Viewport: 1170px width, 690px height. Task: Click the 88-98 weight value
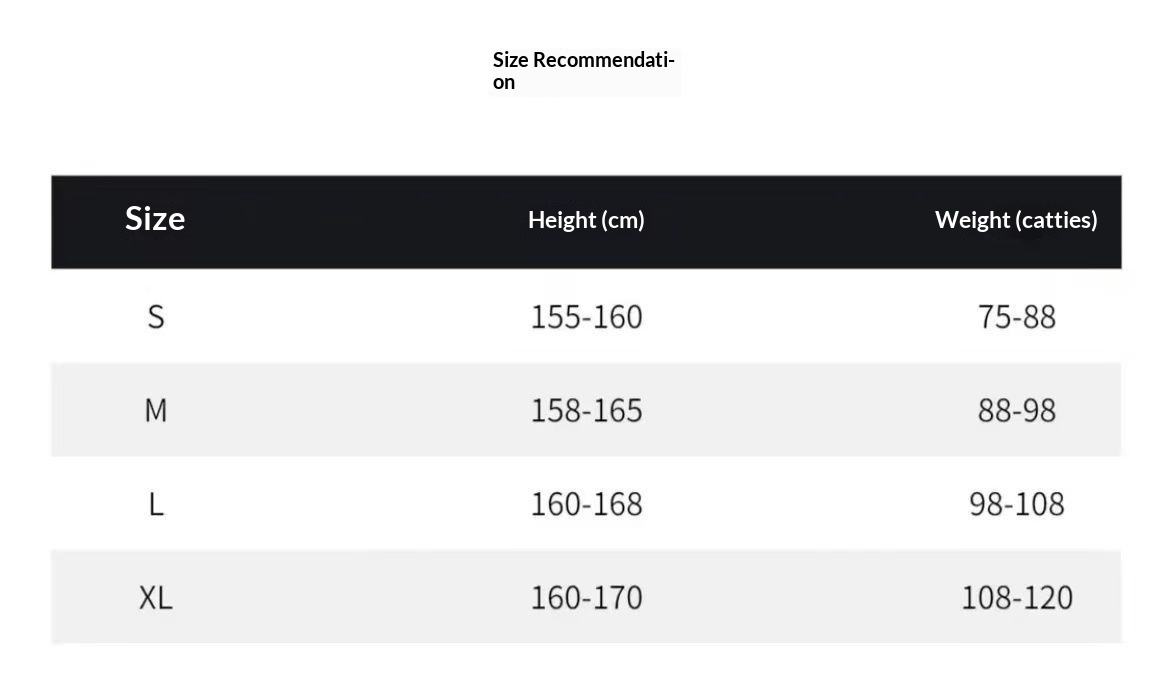coord(1016,410)
